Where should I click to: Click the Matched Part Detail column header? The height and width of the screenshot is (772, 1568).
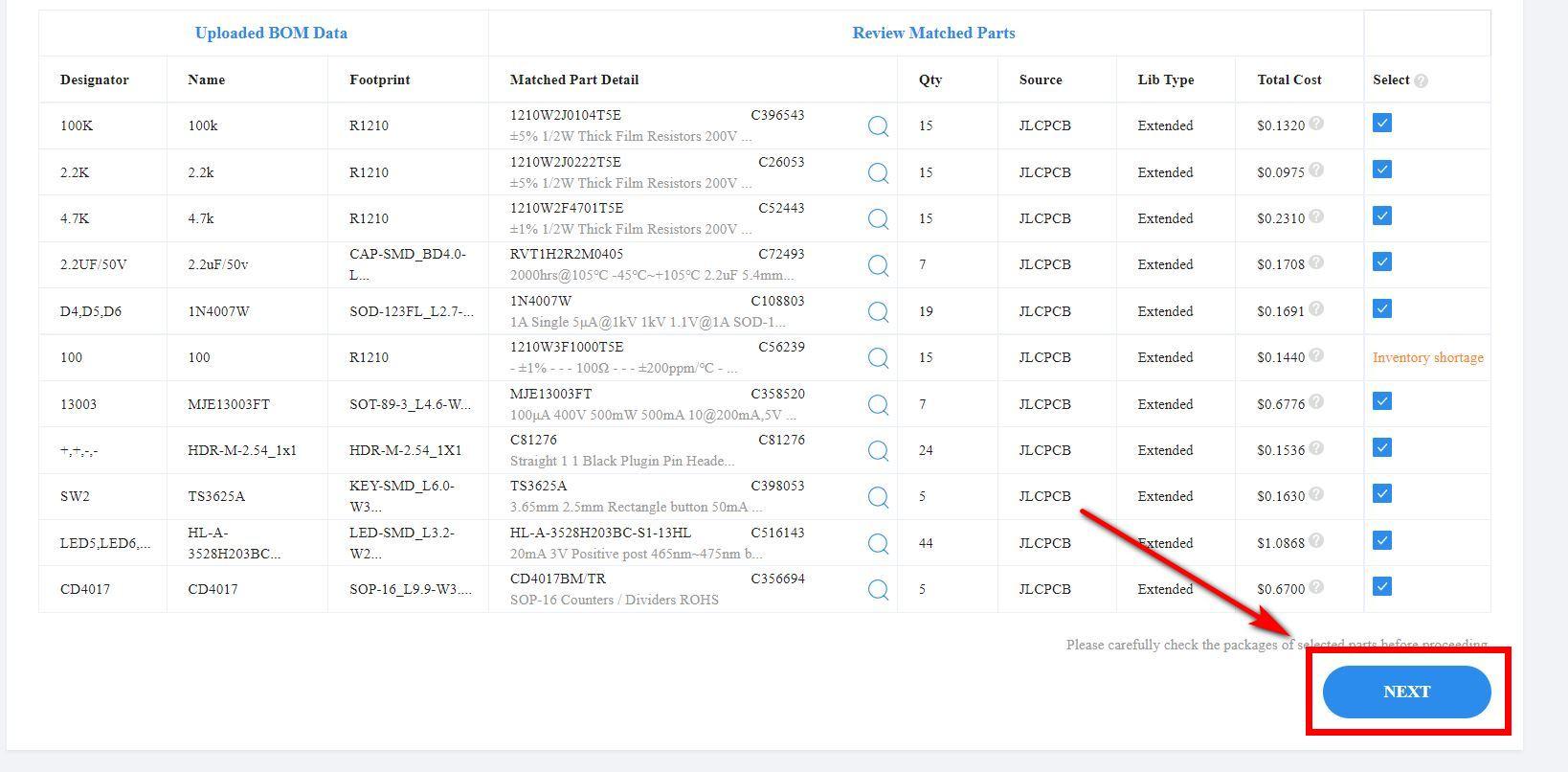tap(574, 79)
